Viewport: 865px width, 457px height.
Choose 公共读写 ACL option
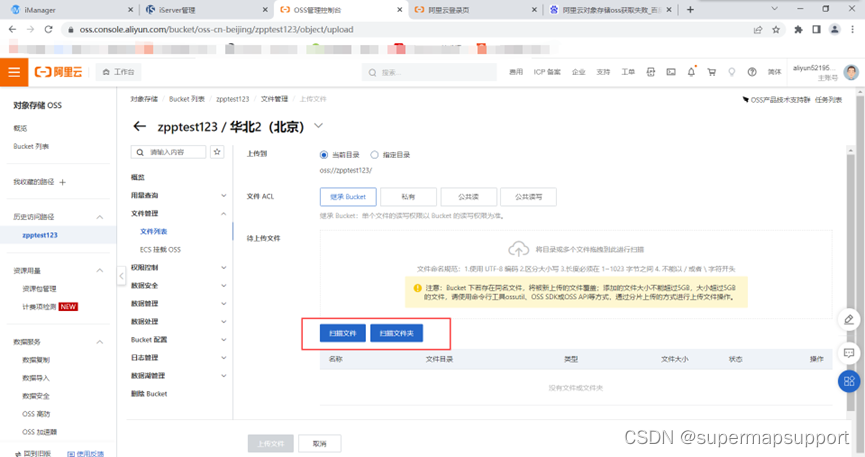pyautogui.click(x=528, y=196)
